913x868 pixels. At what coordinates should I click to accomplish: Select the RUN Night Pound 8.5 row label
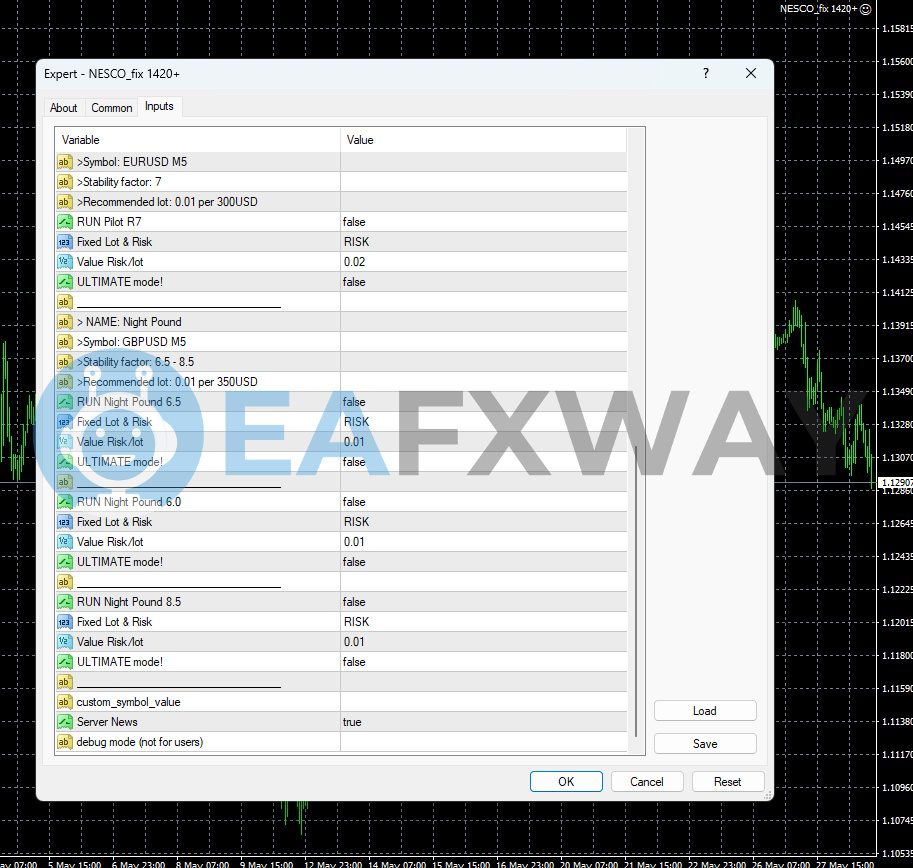(129, 602)
